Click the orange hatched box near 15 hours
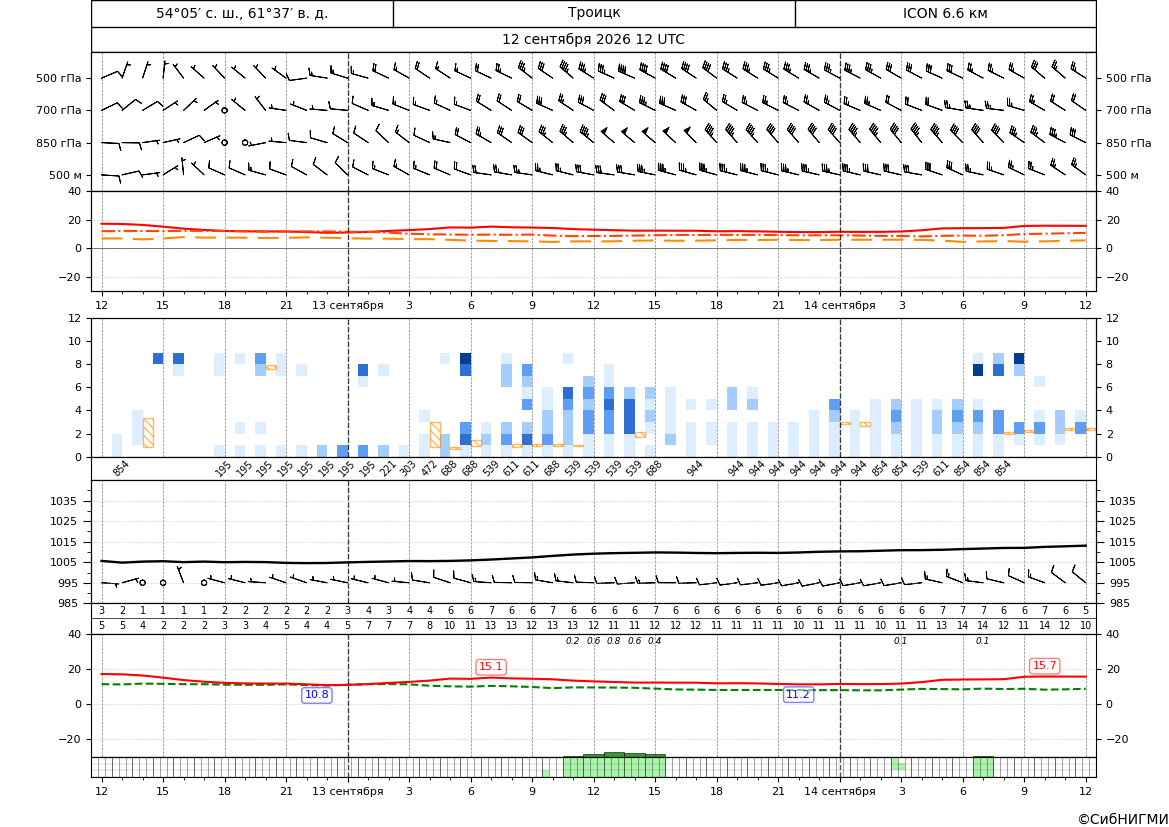 coord(148,433)
